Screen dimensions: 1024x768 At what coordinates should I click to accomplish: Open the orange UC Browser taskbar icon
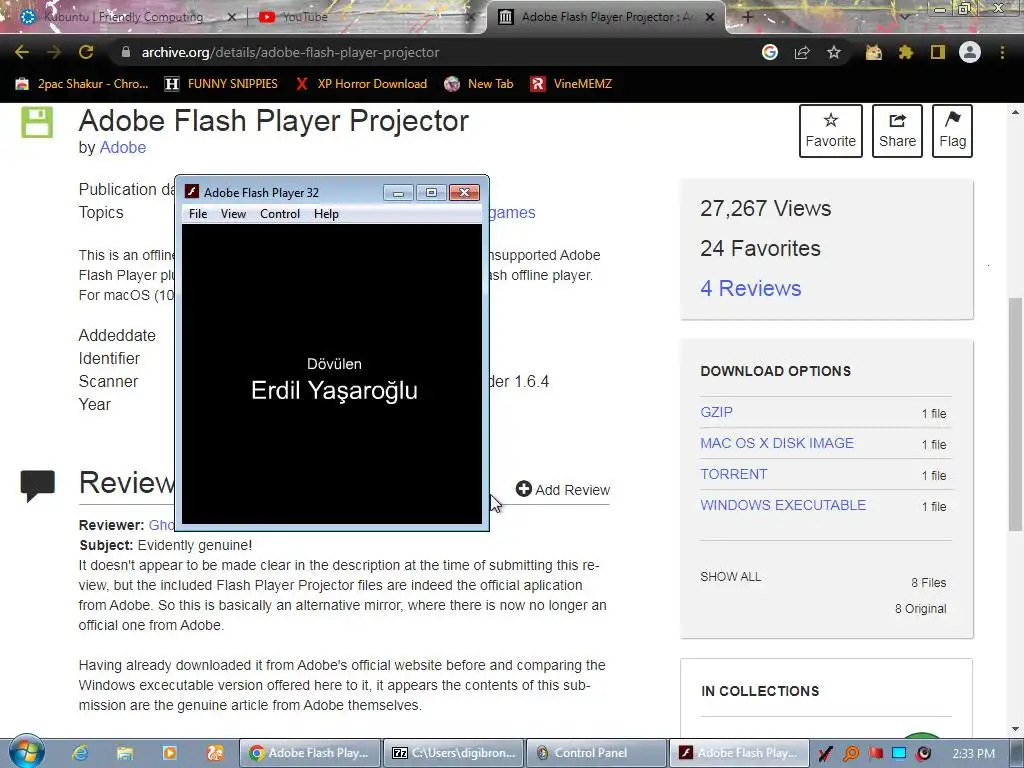214,753
